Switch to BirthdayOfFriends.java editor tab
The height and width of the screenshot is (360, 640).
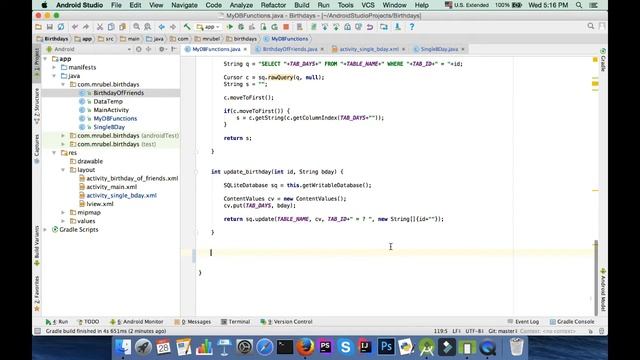tap(289, 49)
